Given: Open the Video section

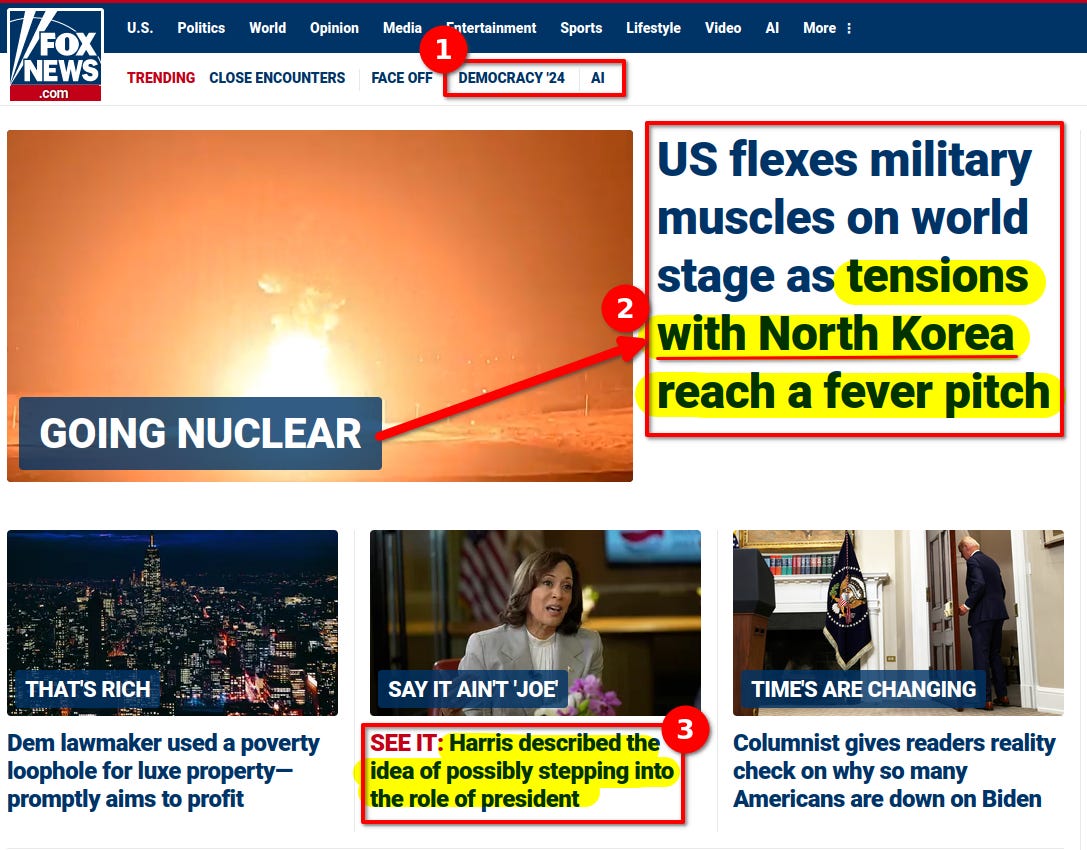Looking at the screenshot, I should (x=723, y=28).
